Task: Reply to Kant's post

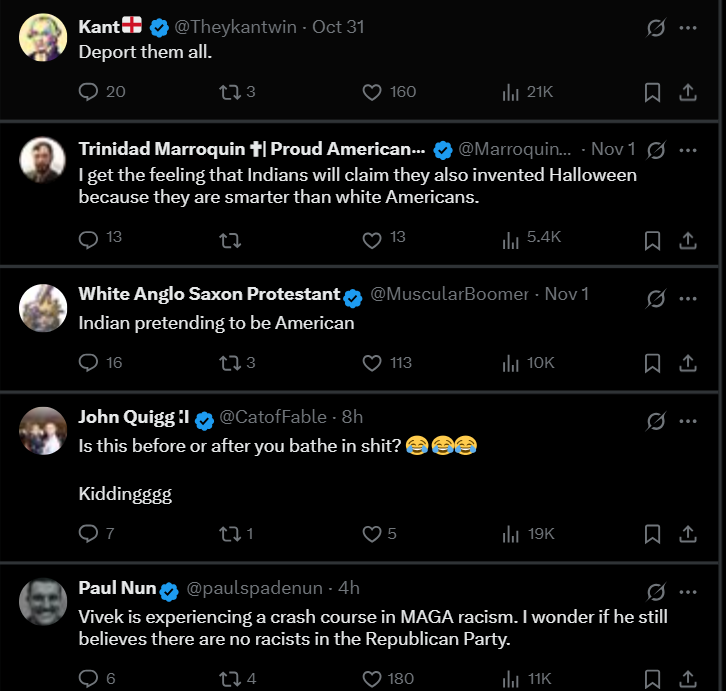Action: (x=89, y=92)
